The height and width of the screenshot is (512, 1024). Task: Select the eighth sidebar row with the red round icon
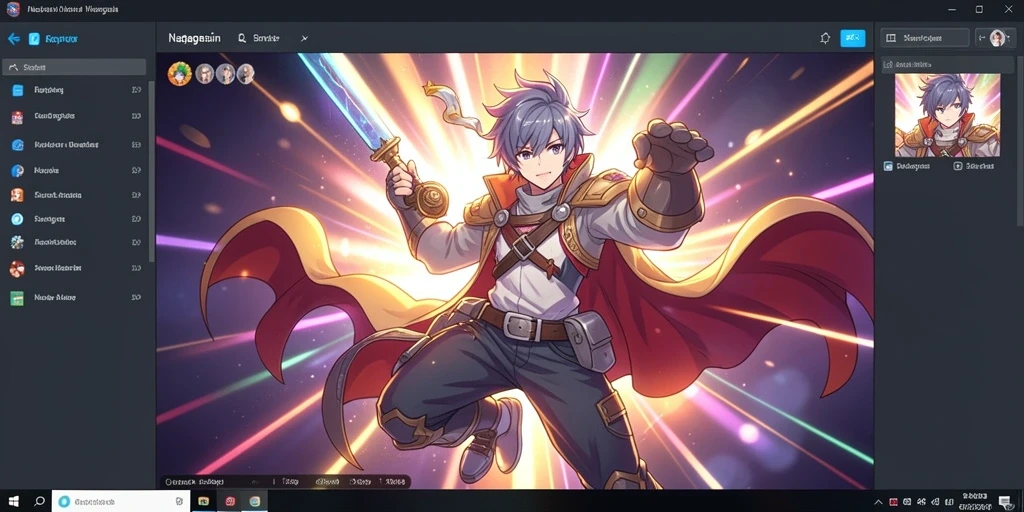(76, 268)
